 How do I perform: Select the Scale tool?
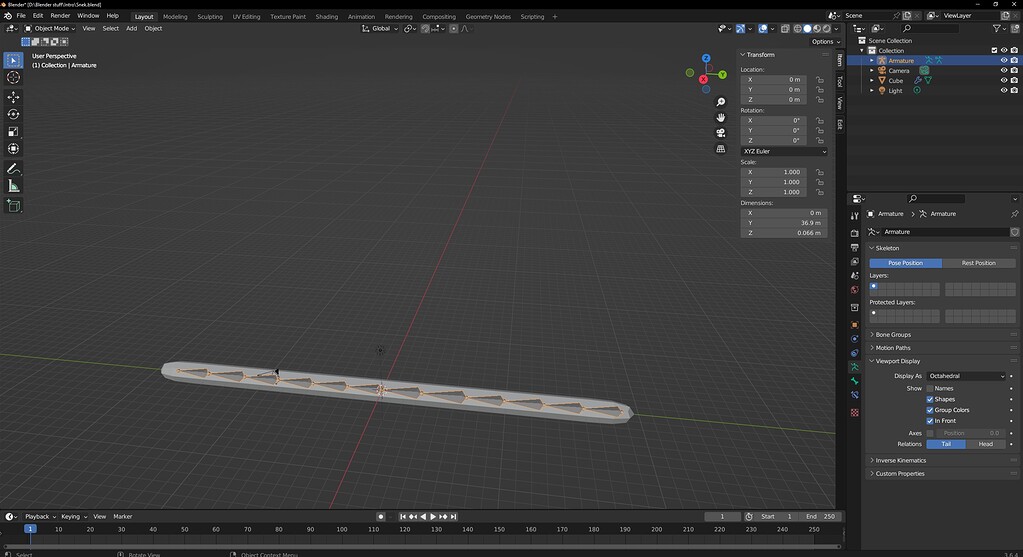(13, 132)
